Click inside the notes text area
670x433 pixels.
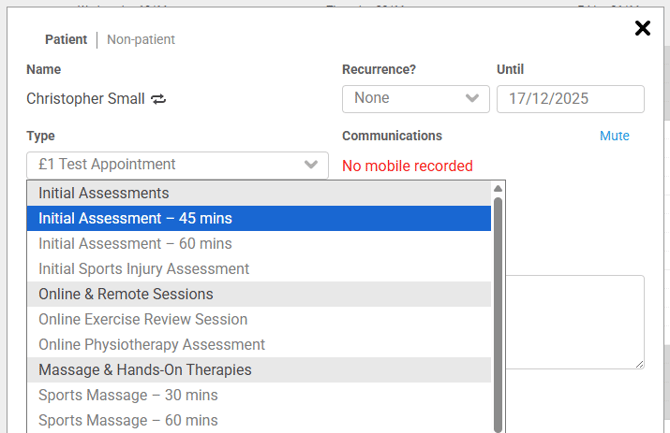coord(575,320)
